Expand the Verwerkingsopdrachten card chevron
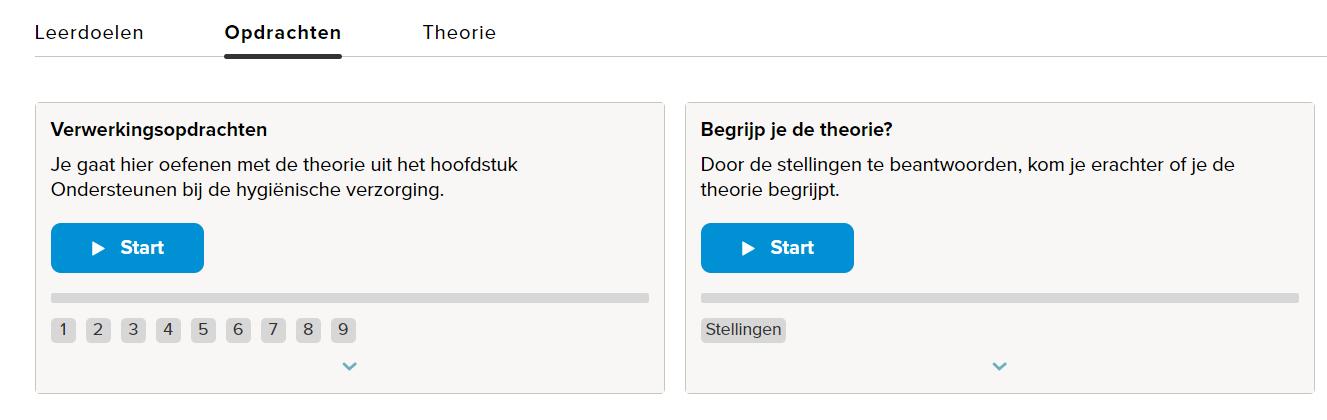Image resolution: width=1327 pixels, height=420 pixels. point(349,366)
